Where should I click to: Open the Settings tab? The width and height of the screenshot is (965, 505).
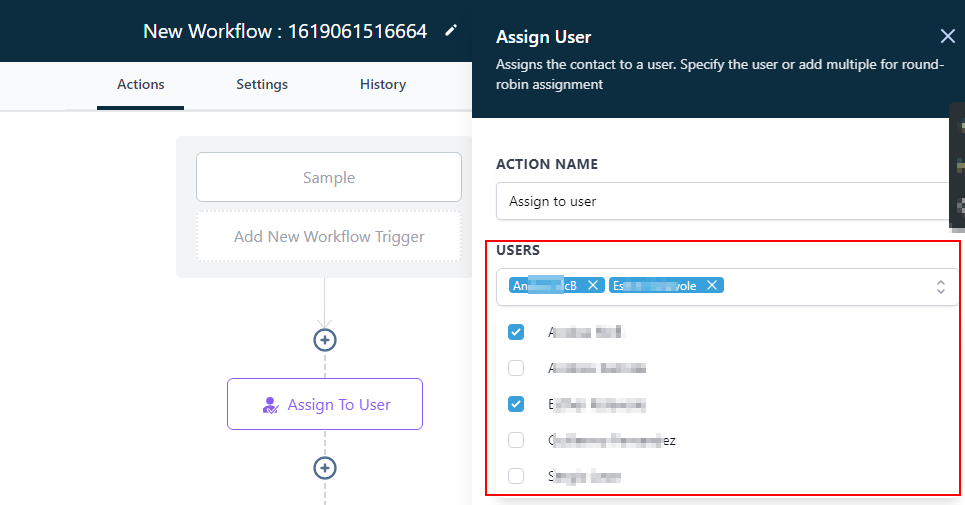pos(262,85)
